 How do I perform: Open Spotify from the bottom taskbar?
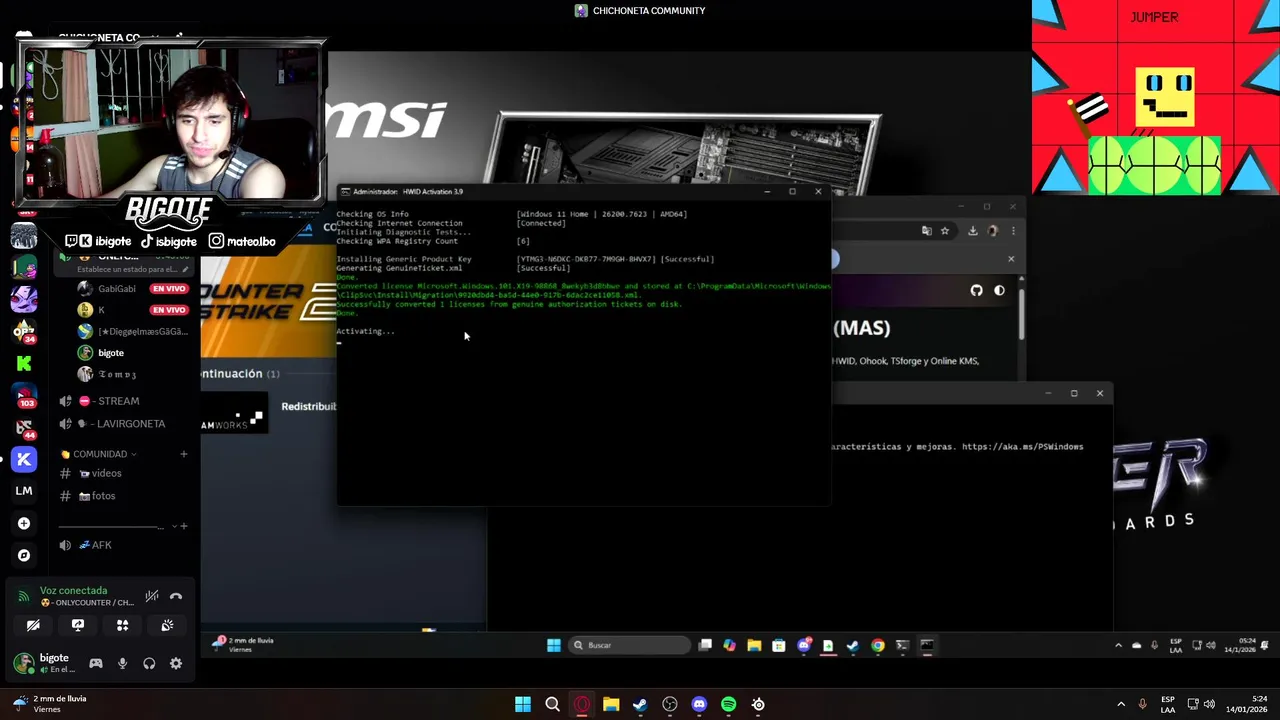[x=729, y=704]
